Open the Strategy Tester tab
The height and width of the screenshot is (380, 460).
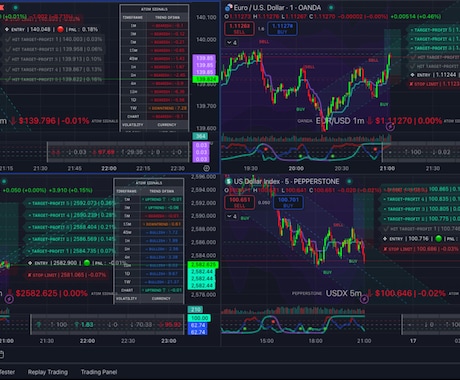[x=7, y=372]
